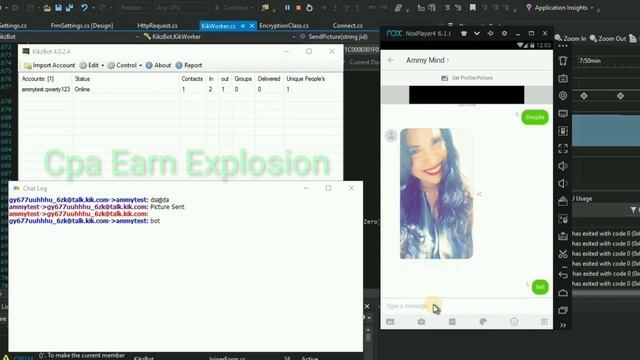The width and height of the screenshot is (640, 360).
Task: Click the Nox home icon
Action: 563,293
